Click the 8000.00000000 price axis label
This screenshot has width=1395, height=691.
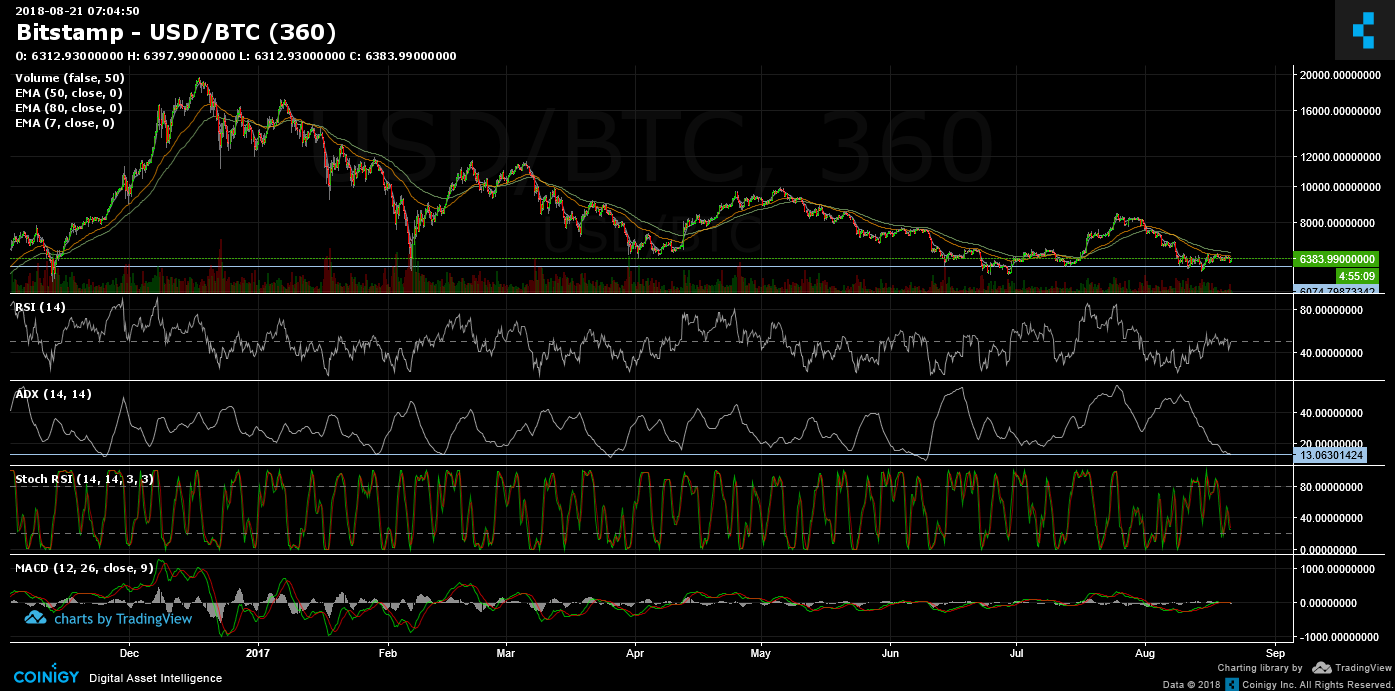(x=1337, y=223)
